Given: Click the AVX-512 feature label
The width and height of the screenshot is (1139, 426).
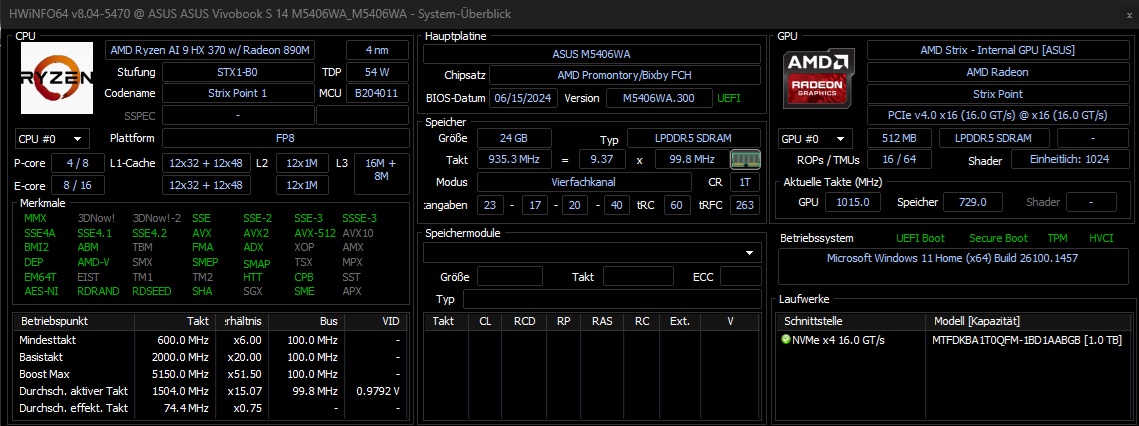Looking at the screenshot, I should tap(315, 233).
